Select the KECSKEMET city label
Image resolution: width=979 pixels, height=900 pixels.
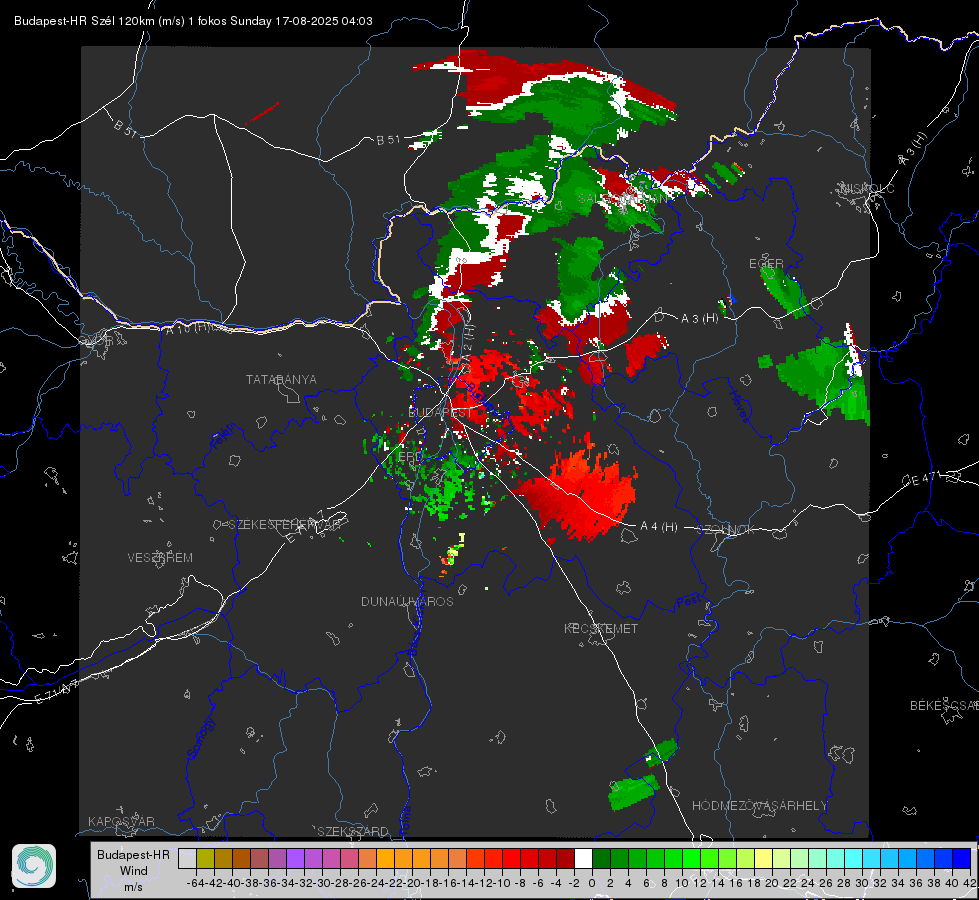[x=601, y=628]
